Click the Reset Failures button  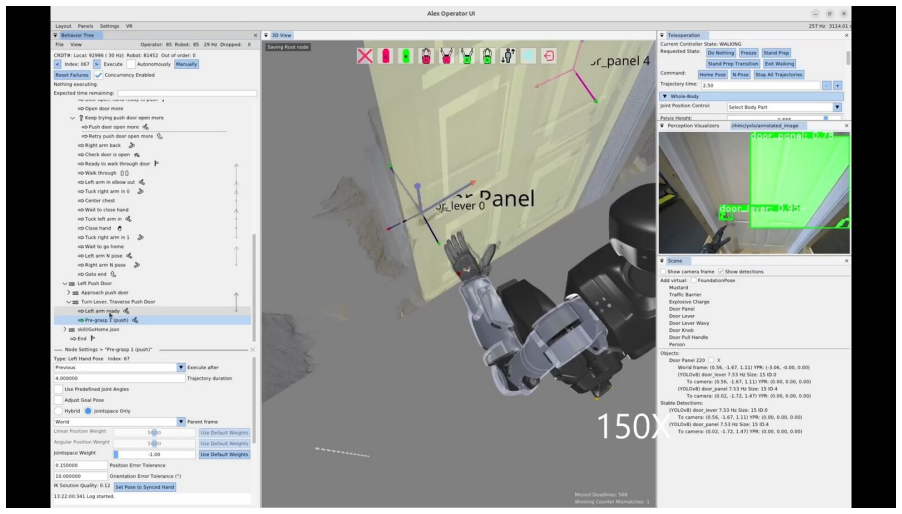pyautogui.click(x=72, y=75)
